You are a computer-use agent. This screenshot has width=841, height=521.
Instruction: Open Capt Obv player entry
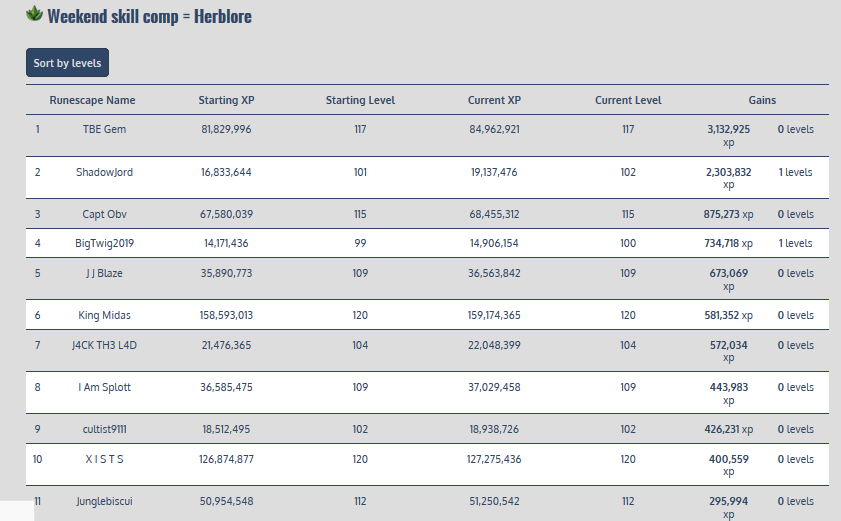[104, 214]
